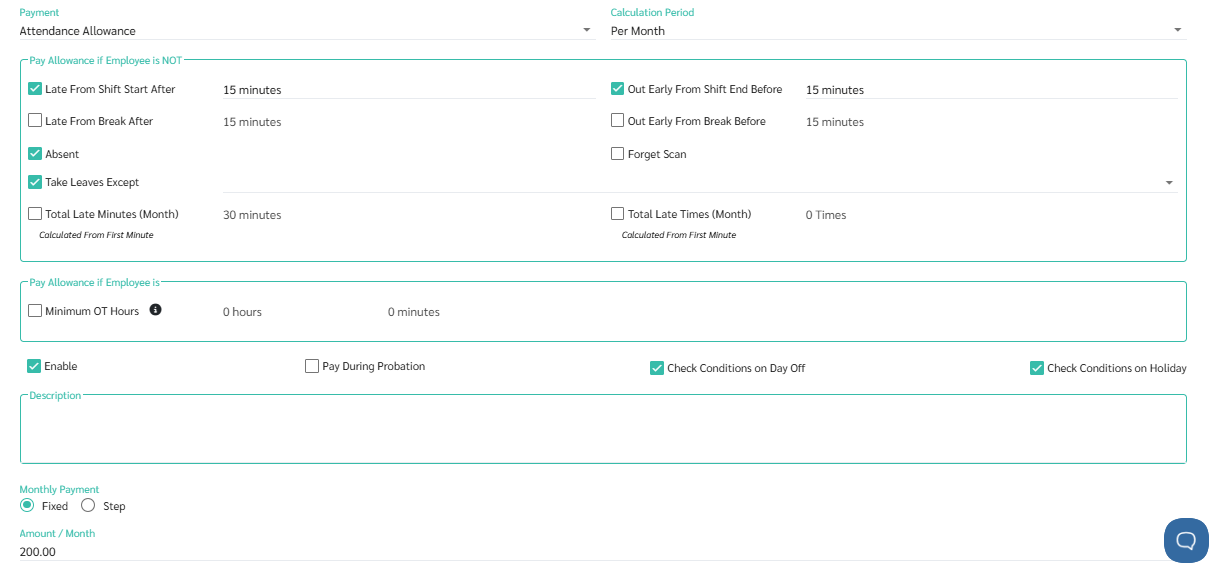Check Pay During Probation
This screenshot has width=1211, height=571.
312,366
